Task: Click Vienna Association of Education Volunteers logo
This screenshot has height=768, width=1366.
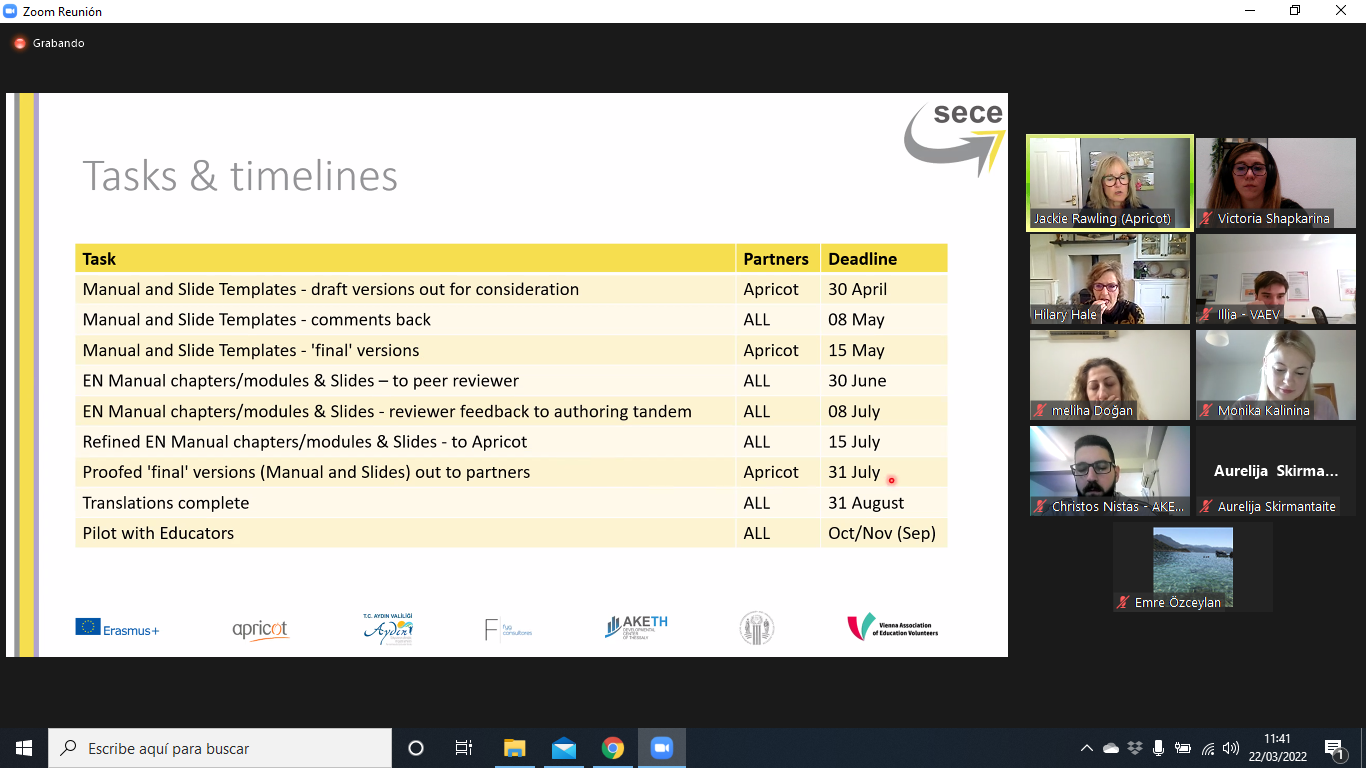Action: 893,627
